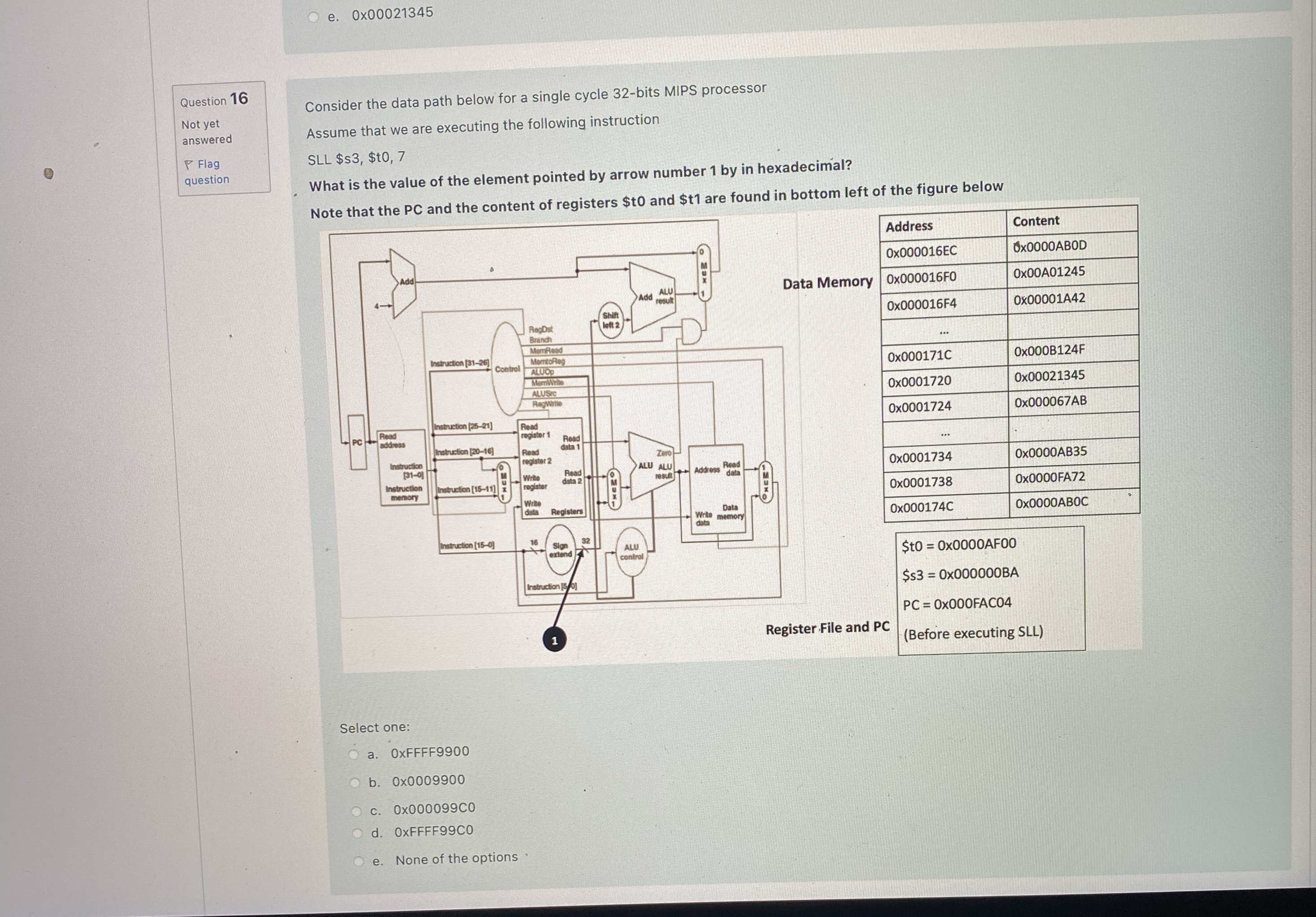1316x917 pixels.
Task: Click the Sign extend oval in datapath
Action: (560, 550)
